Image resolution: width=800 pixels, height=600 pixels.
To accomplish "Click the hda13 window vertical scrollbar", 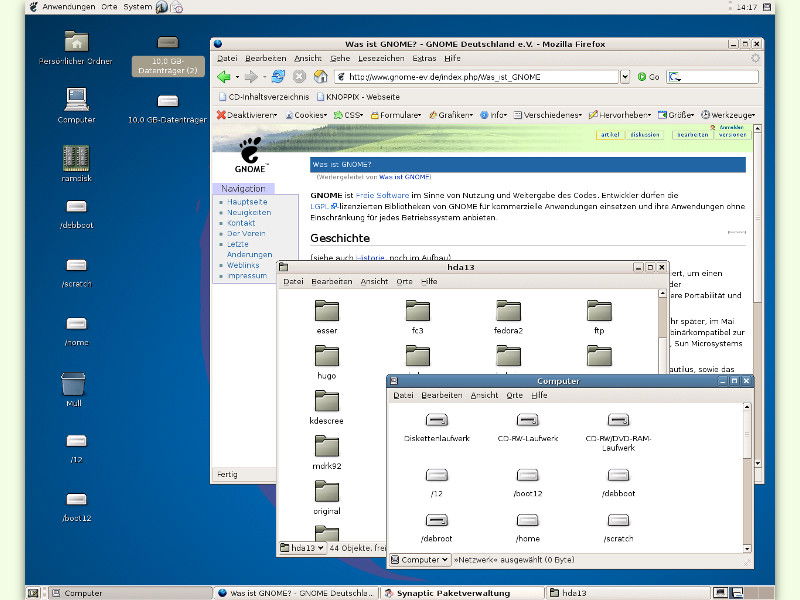I will [663, 330].
